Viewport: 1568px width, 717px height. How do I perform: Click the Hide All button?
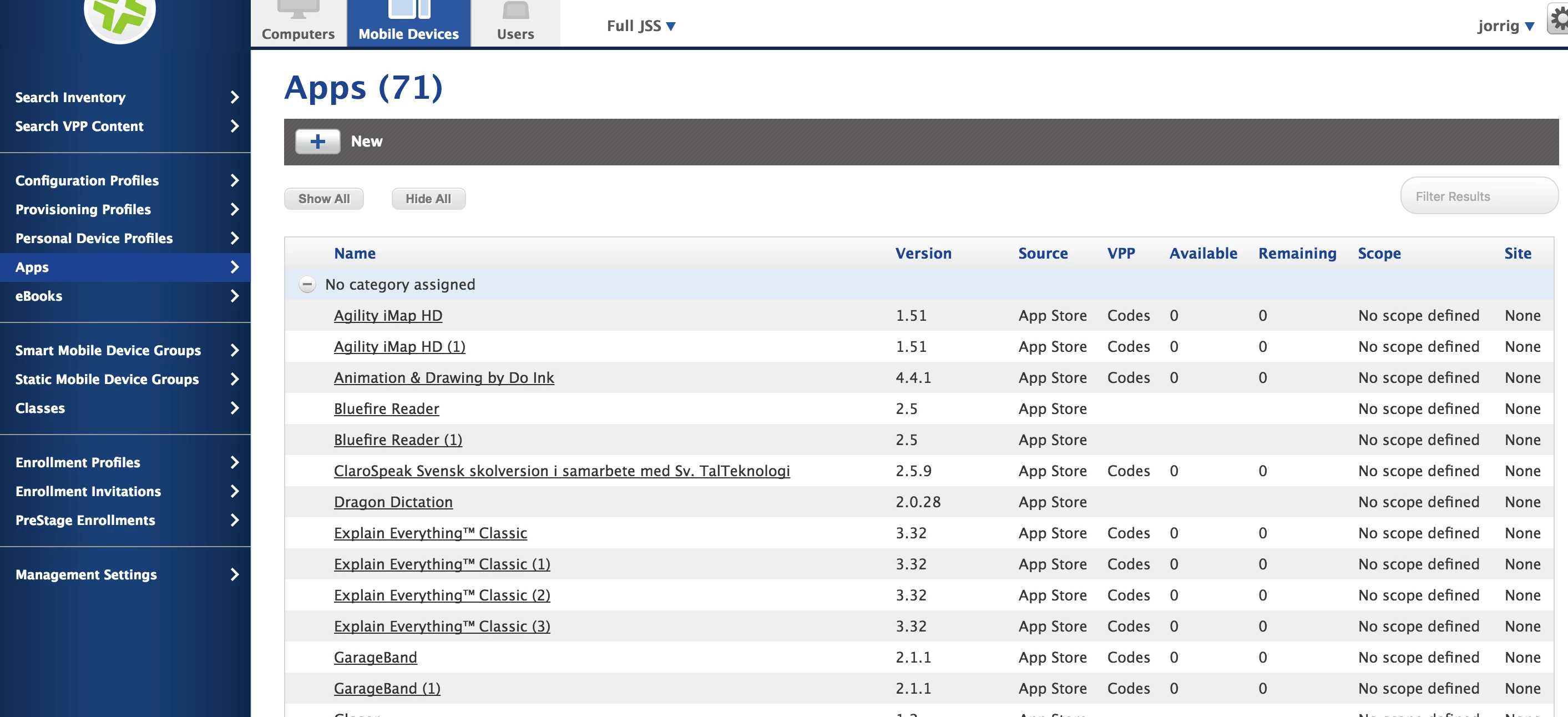(x=428, y=199)
